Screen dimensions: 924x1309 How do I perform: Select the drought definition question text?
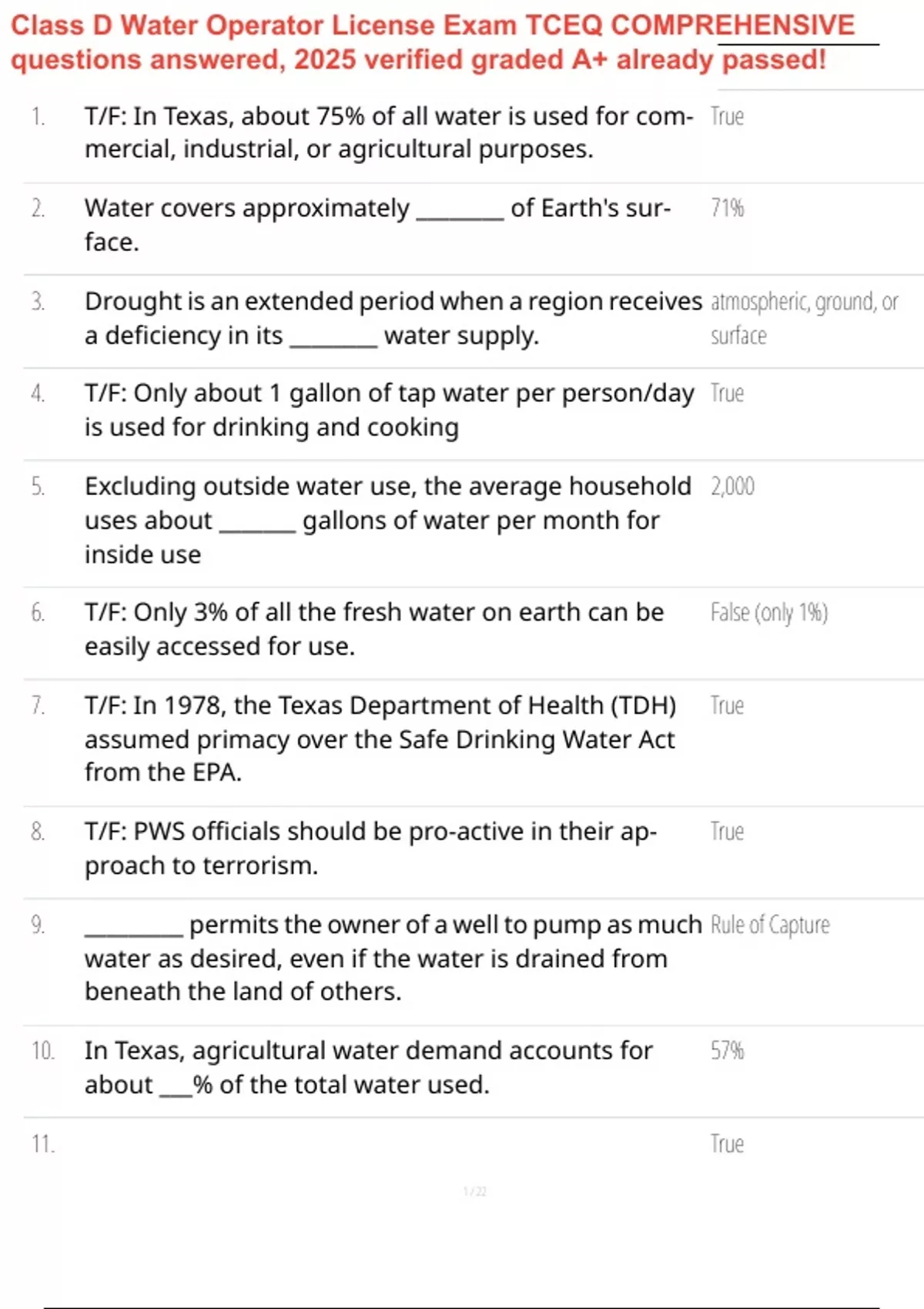[x=393, y=318]
